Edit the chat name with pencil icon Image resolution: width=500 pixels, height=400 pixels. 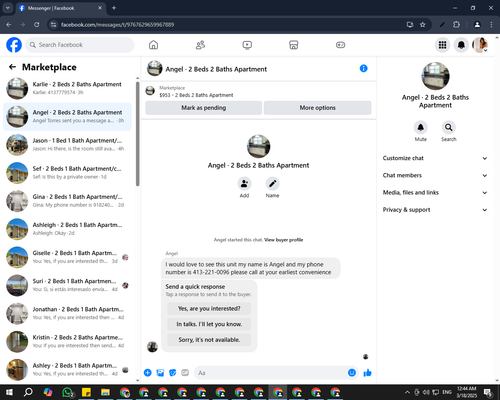click(272, 183)
